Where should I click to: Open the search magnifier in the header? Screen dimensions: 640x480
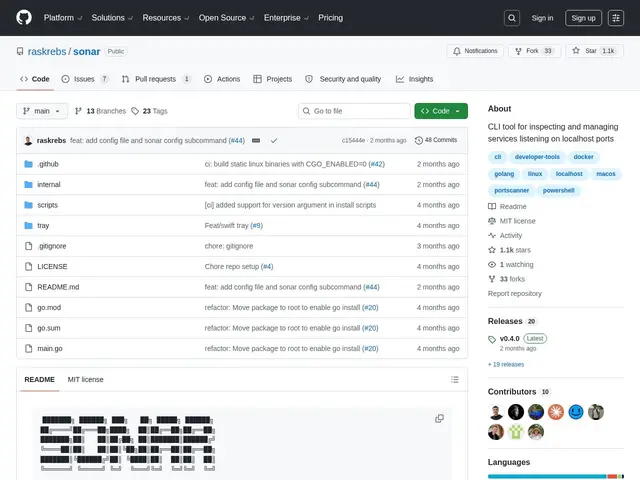coord(511,18)
